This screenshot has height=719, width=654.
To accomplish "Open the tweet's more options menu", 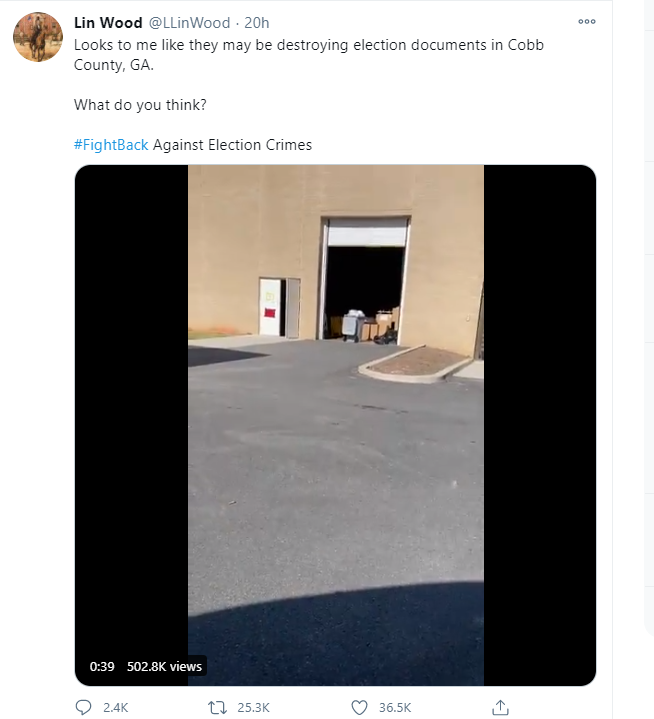I will click(x=587, y=22).
